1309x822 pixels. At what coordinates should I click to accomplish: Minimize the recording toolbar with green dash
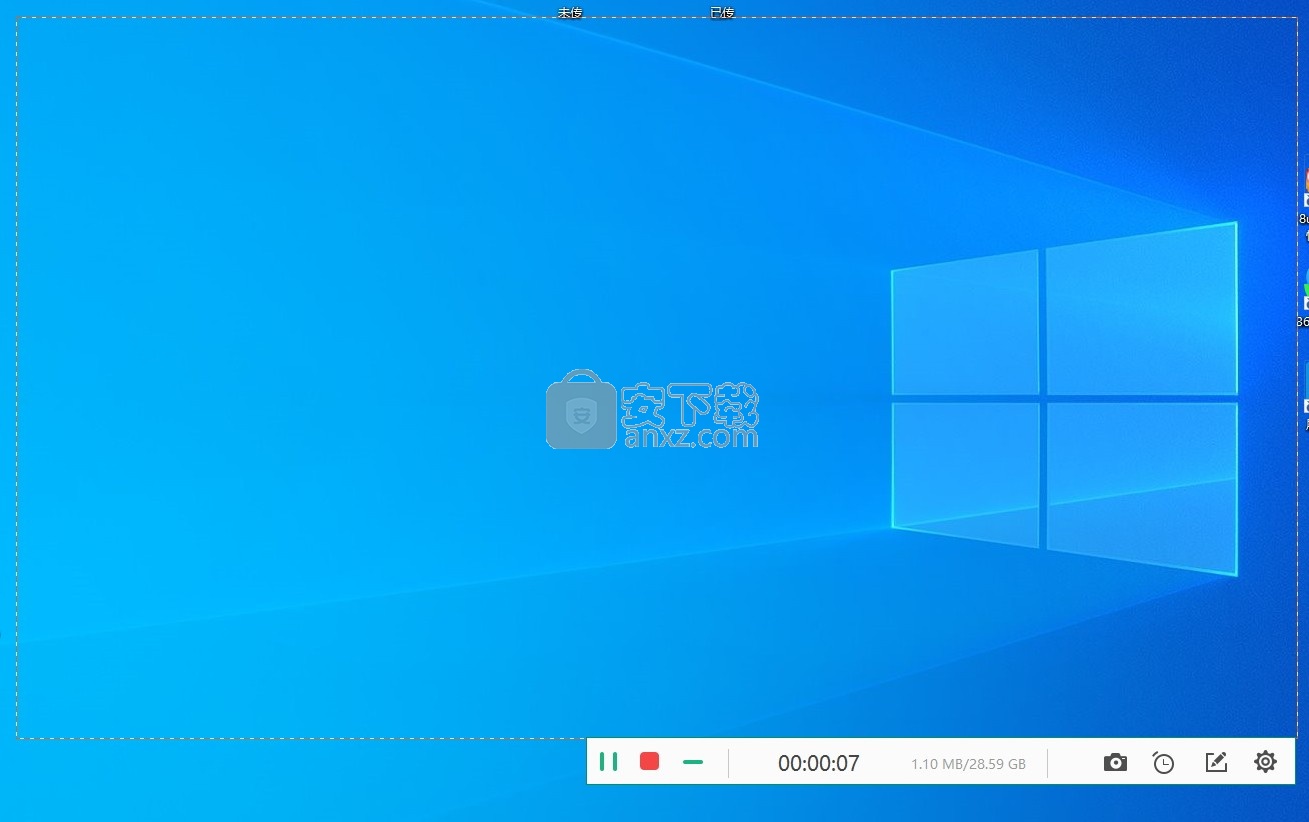click(x=692, y=762)
